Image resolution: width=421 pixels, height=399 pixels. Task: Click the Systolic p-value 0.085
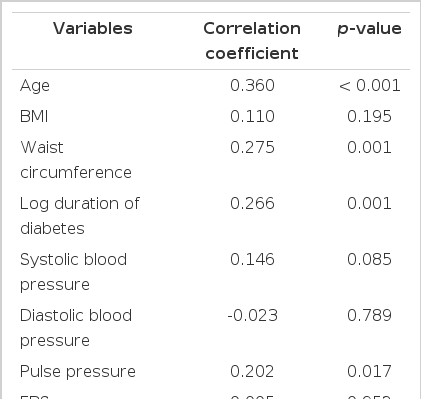(369, 259)
